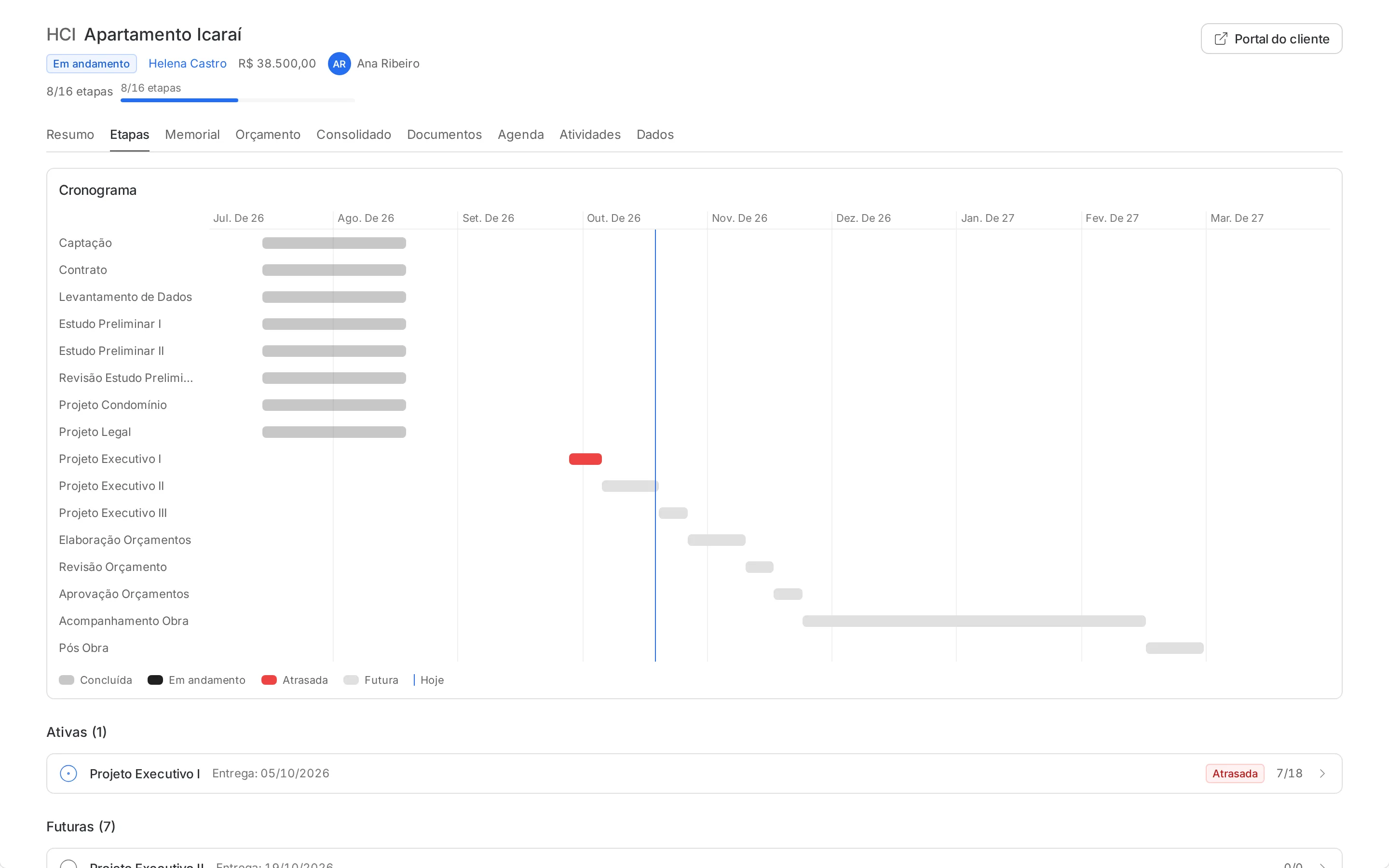
Task: Click the long Acompanhamento Obra bar
Action: click(x=973, y=621)
